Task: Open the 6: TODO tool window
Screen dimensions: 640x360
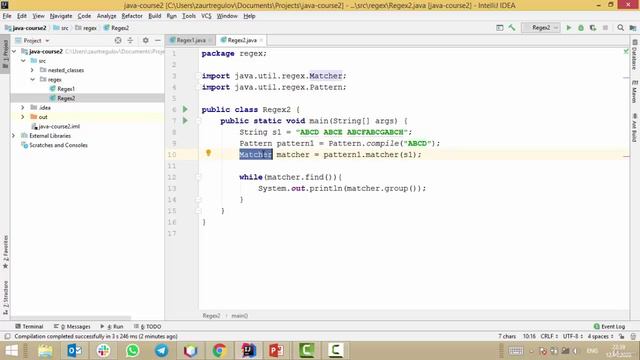Action: coord(147,327)
